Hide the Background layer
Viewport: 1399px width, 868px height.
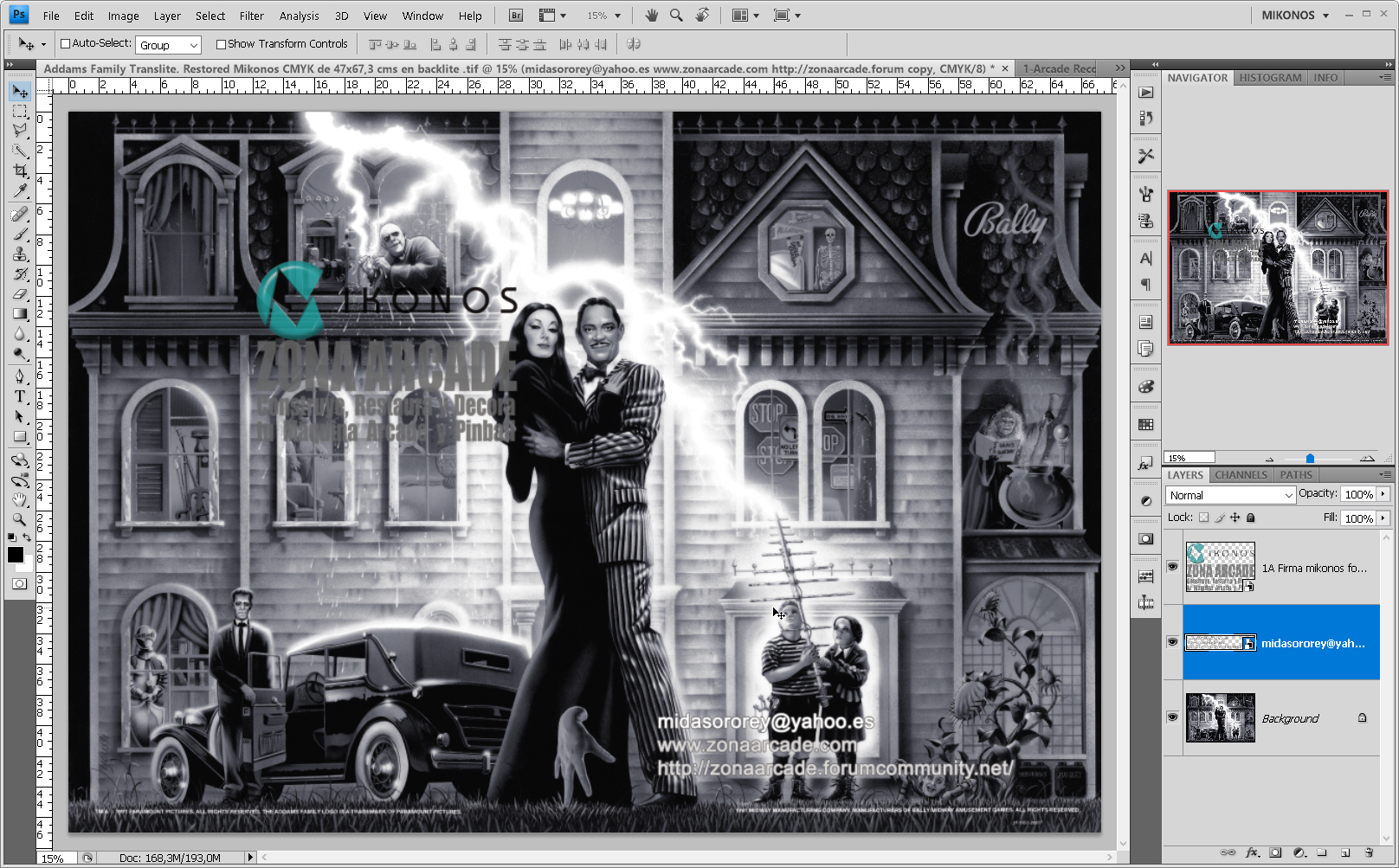1172,717
